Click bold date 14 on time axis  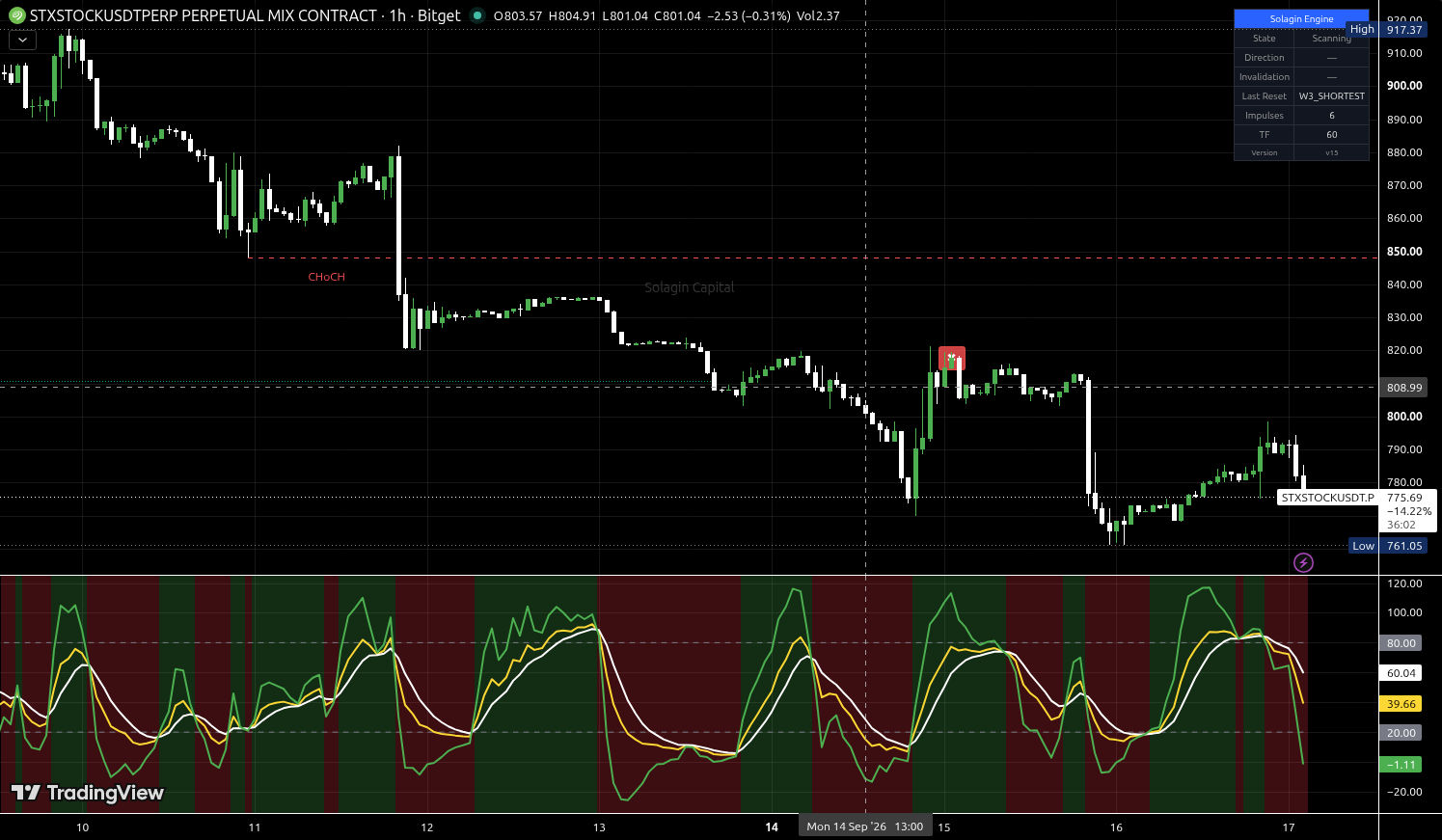pyautogui.click(x=772, y=827)
